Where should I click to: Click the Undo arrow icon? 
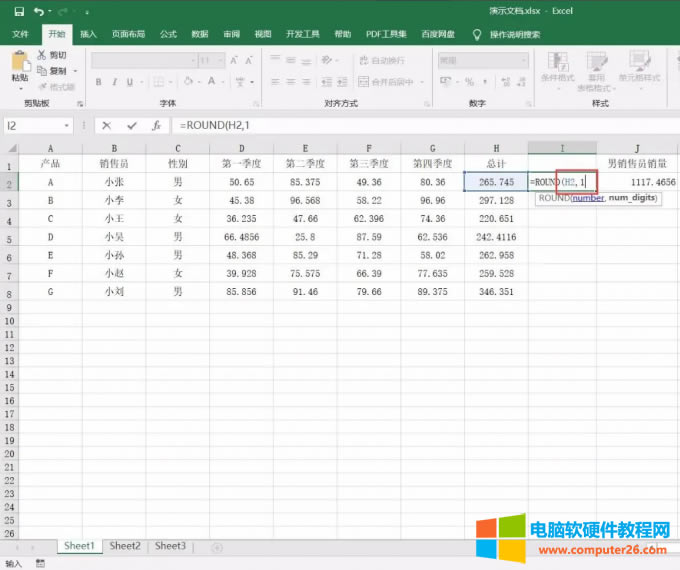click(38, 11)
